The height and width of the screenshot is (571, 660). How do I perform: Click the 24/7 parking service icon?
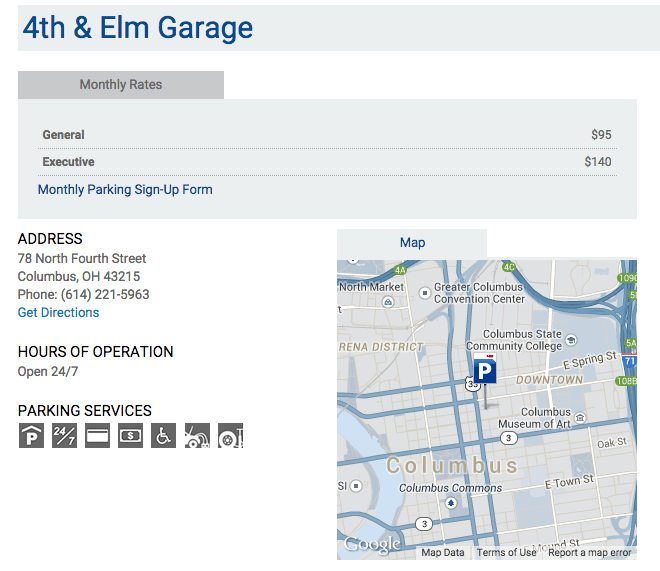pyautogui.click(x=64, y=436)
